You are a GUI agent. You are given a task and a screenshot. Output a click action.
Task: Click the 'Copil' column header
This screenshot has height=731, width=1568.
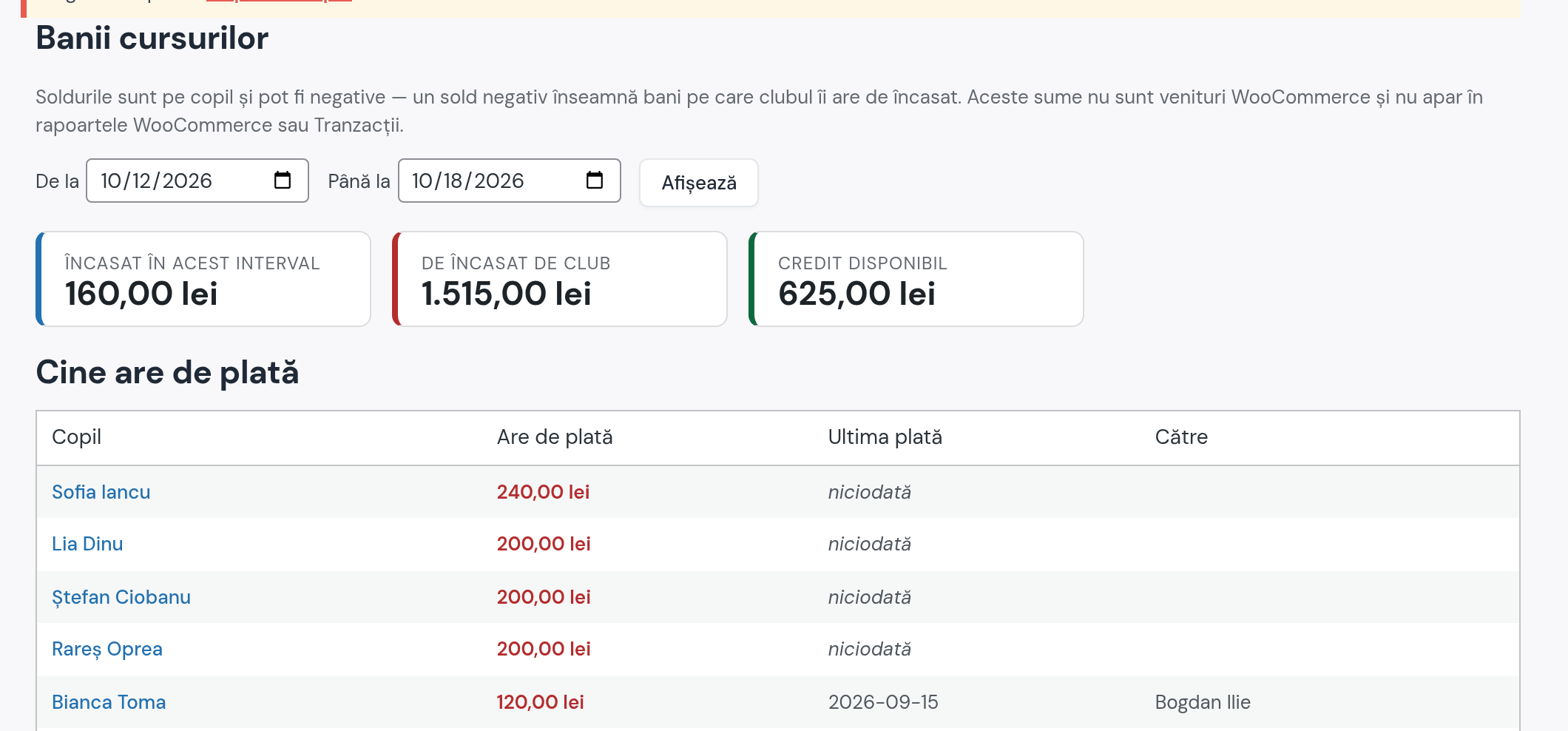(77, 437)
